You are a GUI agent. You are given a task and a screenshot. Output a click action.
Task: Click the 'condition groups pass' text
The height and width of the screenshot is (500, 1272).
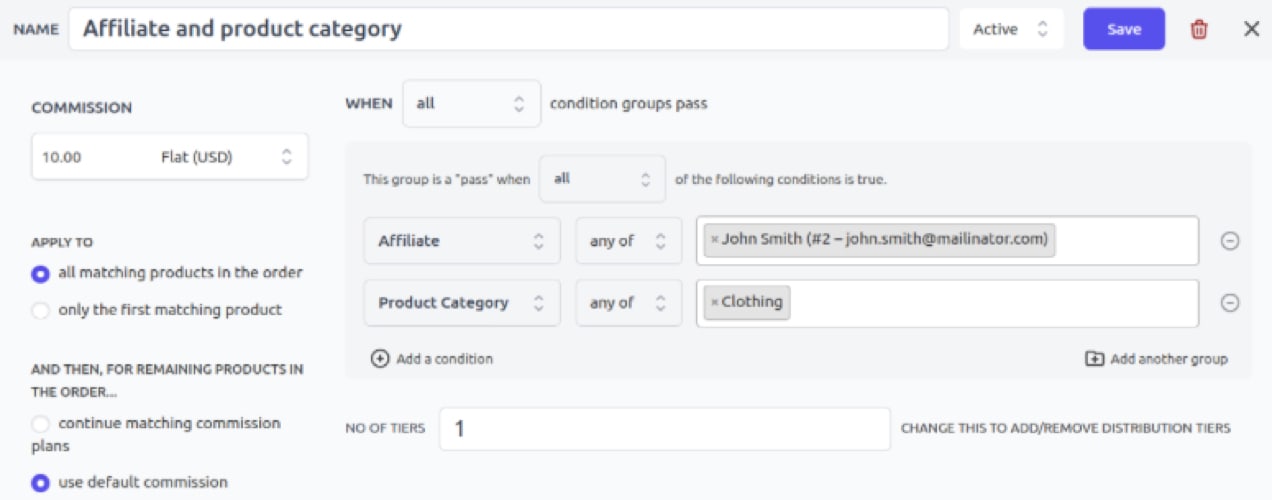(629, 103)
